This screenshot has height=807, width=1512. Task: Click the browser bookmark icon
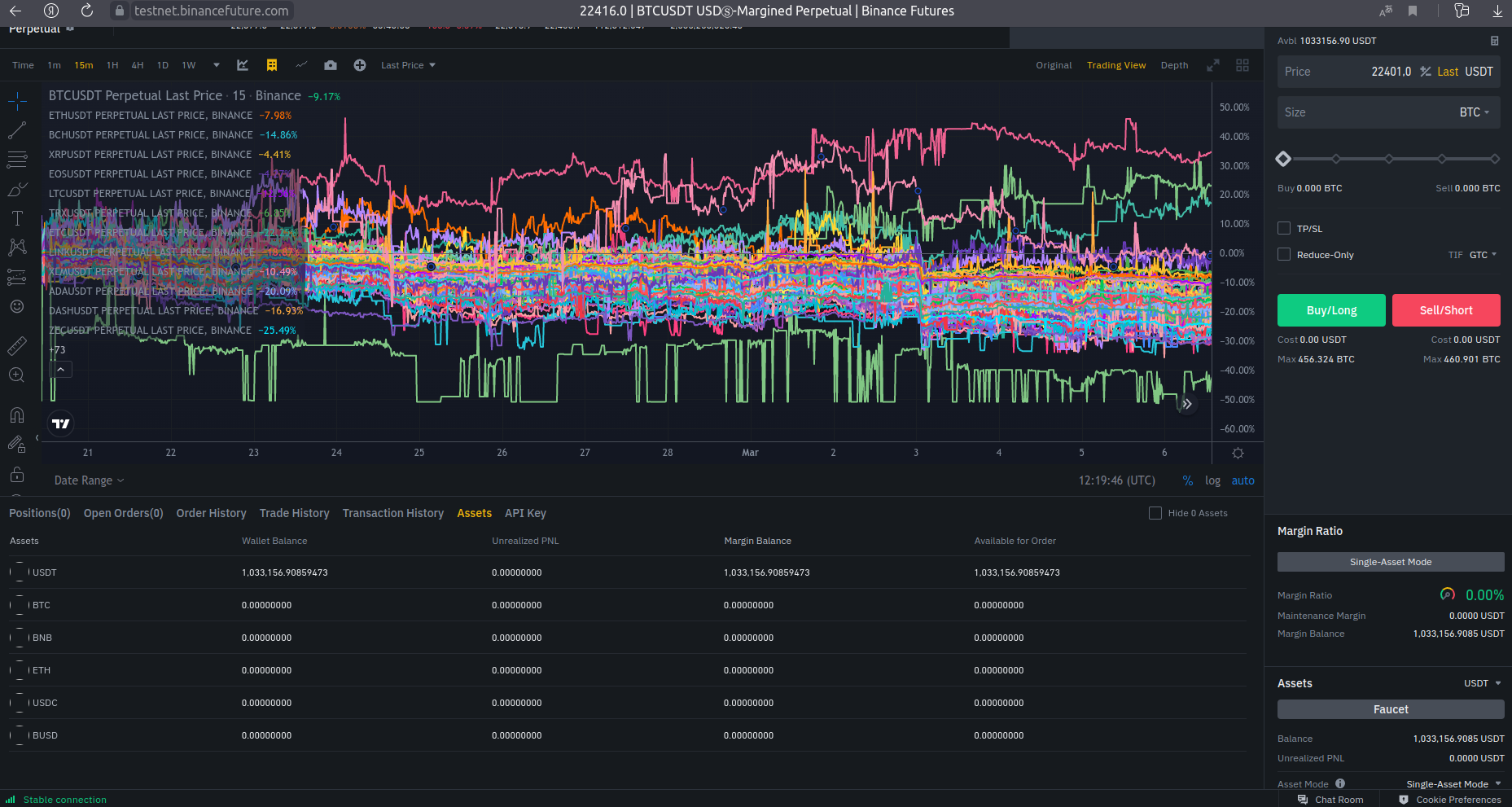pos(1413,11)
